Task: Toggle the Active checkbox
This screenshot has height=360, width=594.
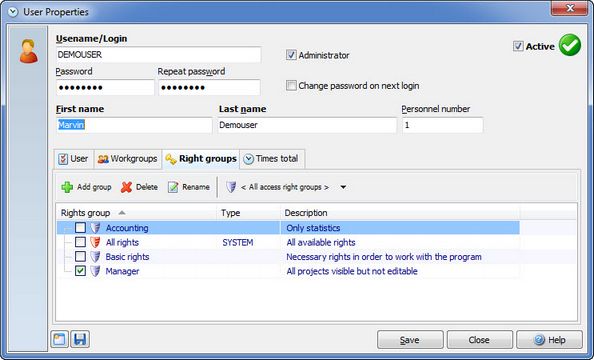Action: (518, 46)
